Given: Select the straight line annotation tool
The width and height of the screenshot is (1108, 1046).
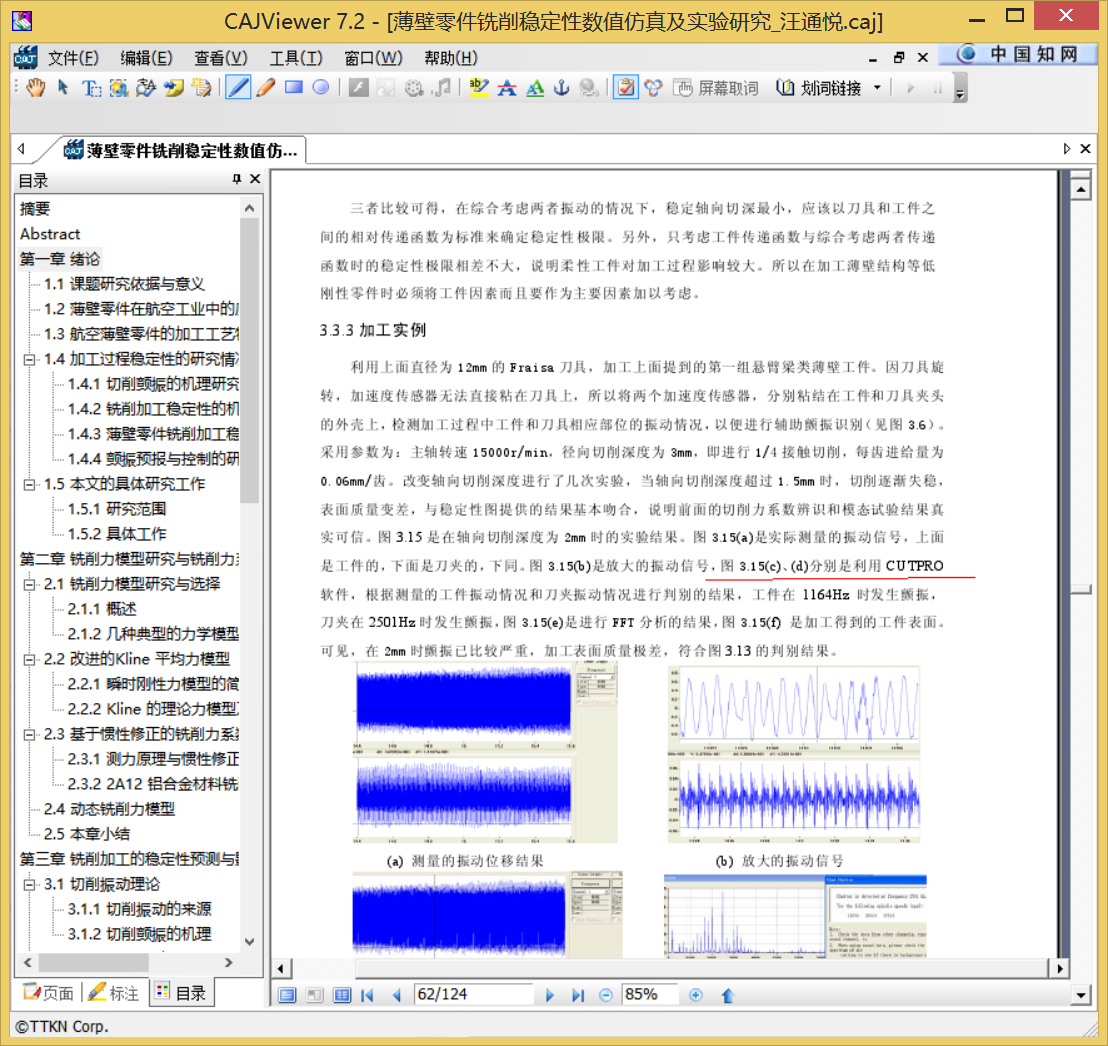Looking at the screenshot, I should coord(238,88).
